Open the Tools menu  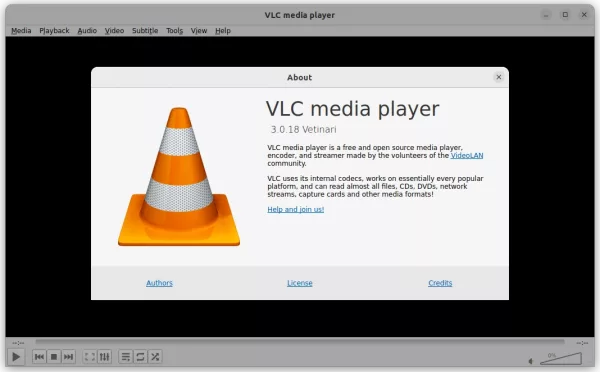(174, 31)
